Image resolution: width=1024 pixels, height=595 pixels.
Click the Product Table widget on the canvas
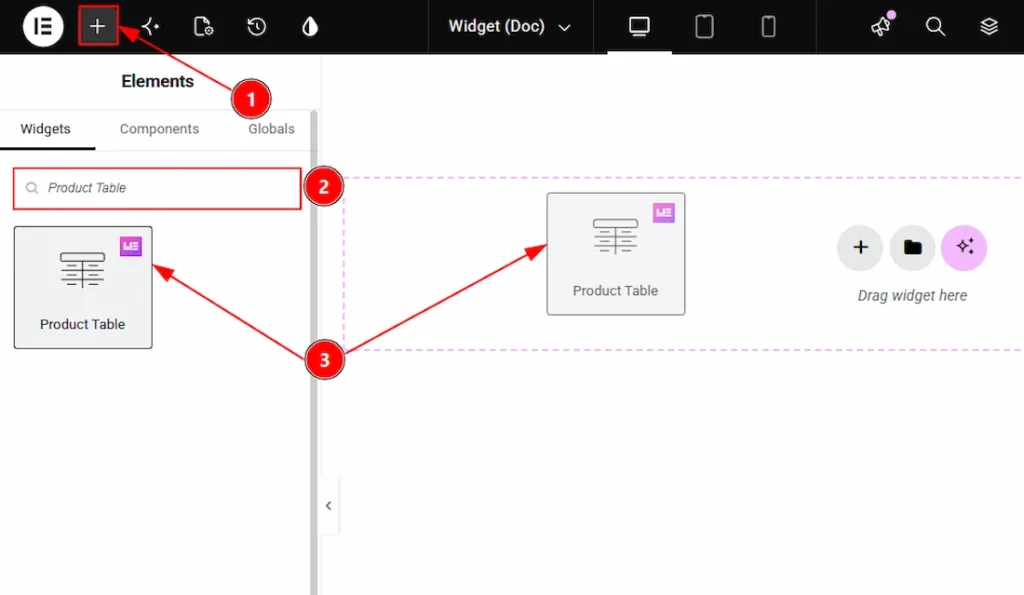(616, 253)
